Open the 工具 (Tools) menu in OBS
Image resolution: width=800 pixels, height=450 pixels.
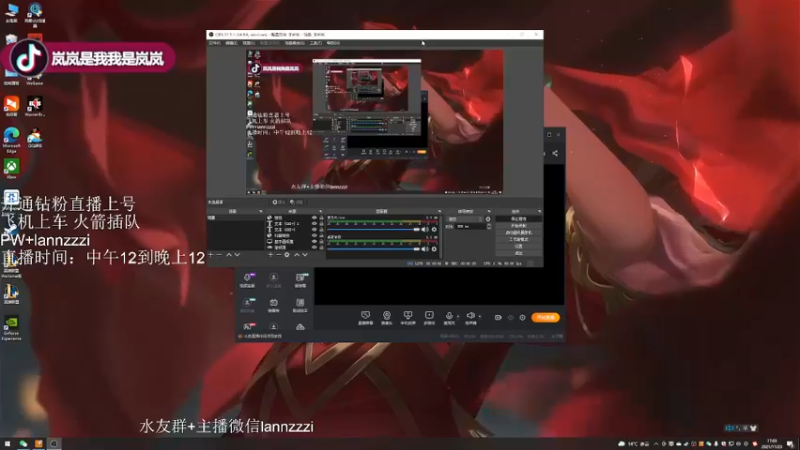coord(315,43)
